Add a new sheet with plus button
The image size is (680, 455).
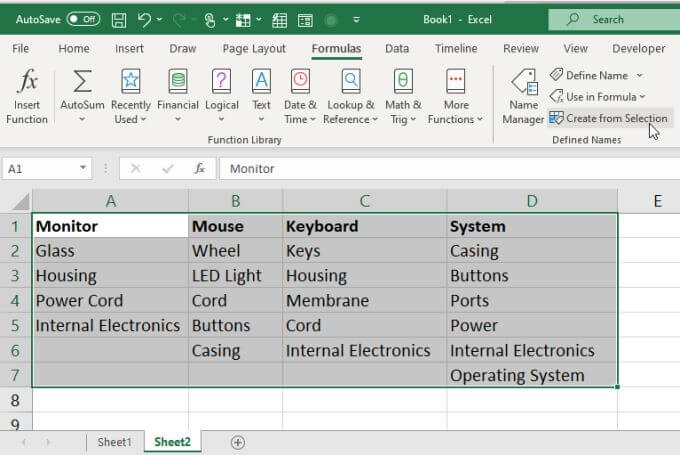[x=237, y=442]
